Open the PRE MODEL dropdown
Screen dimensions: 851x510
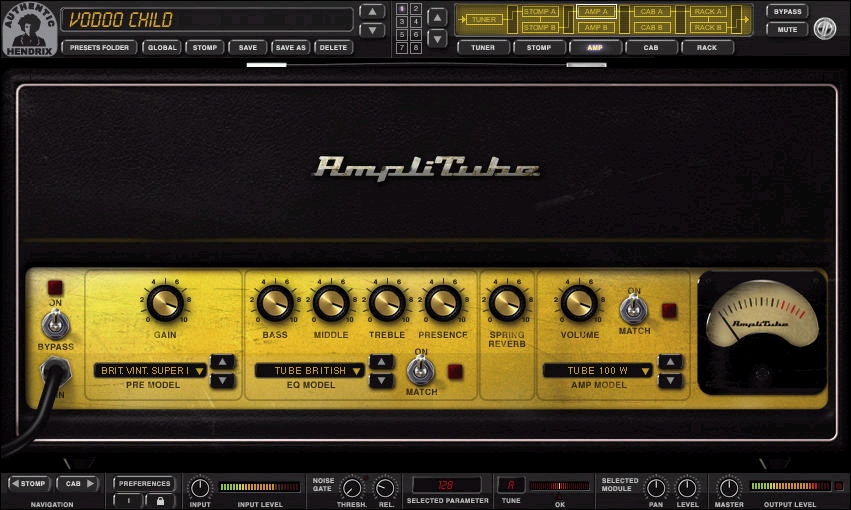150,371
